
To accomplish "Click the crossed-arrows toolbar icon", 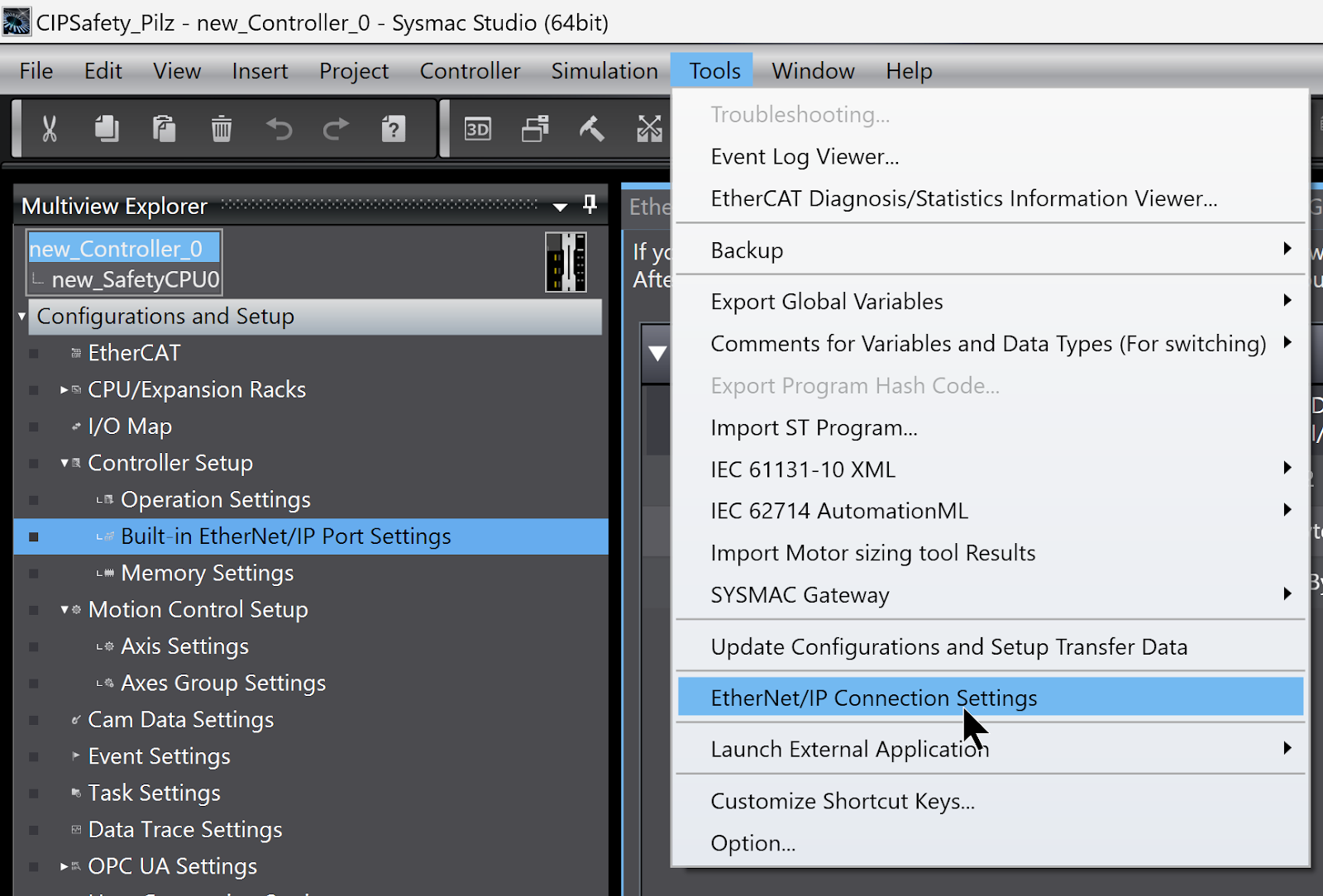I will click(x=649, y=129).
